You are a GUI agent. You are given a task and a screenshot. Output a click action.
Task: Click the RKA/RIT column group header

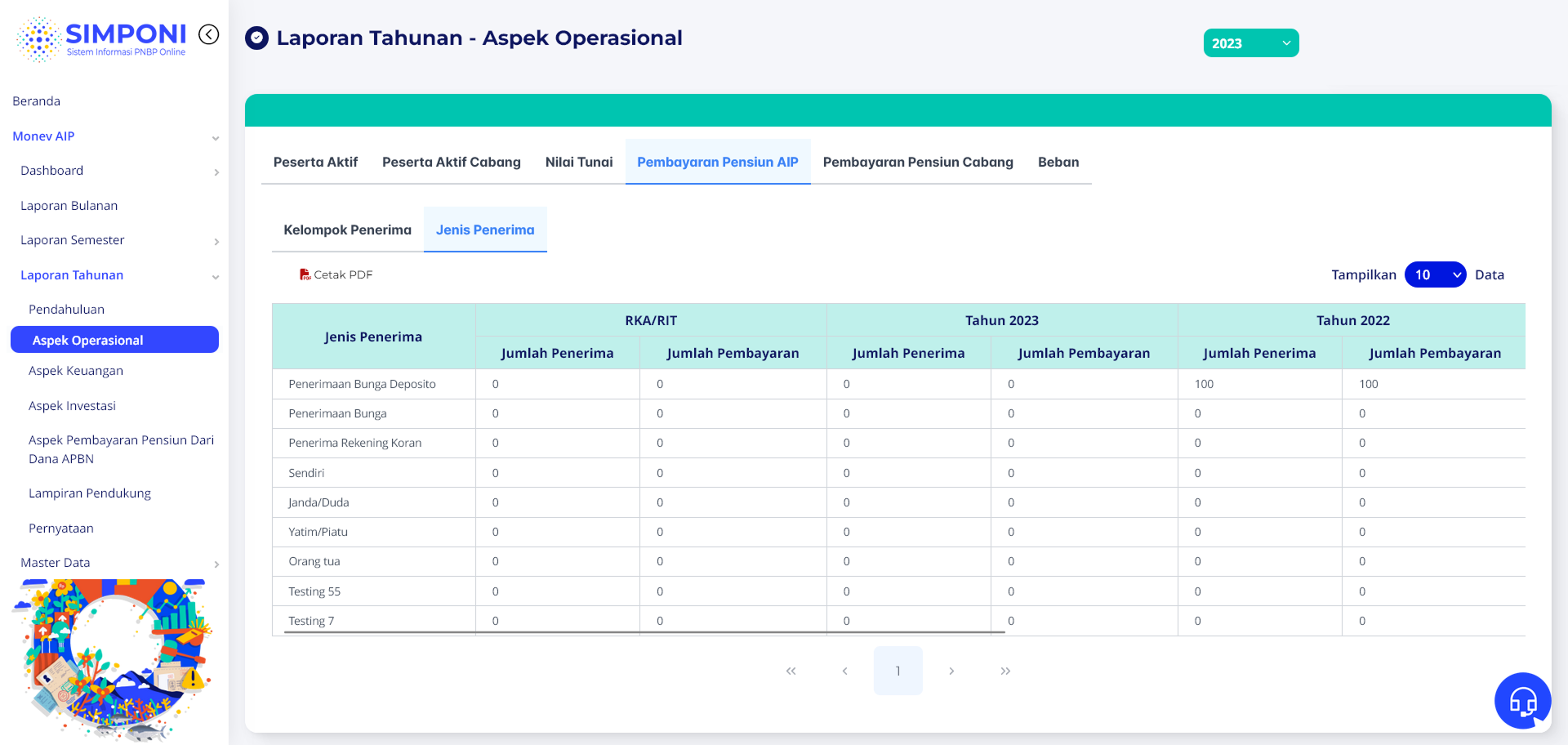(x=651, y=320)
